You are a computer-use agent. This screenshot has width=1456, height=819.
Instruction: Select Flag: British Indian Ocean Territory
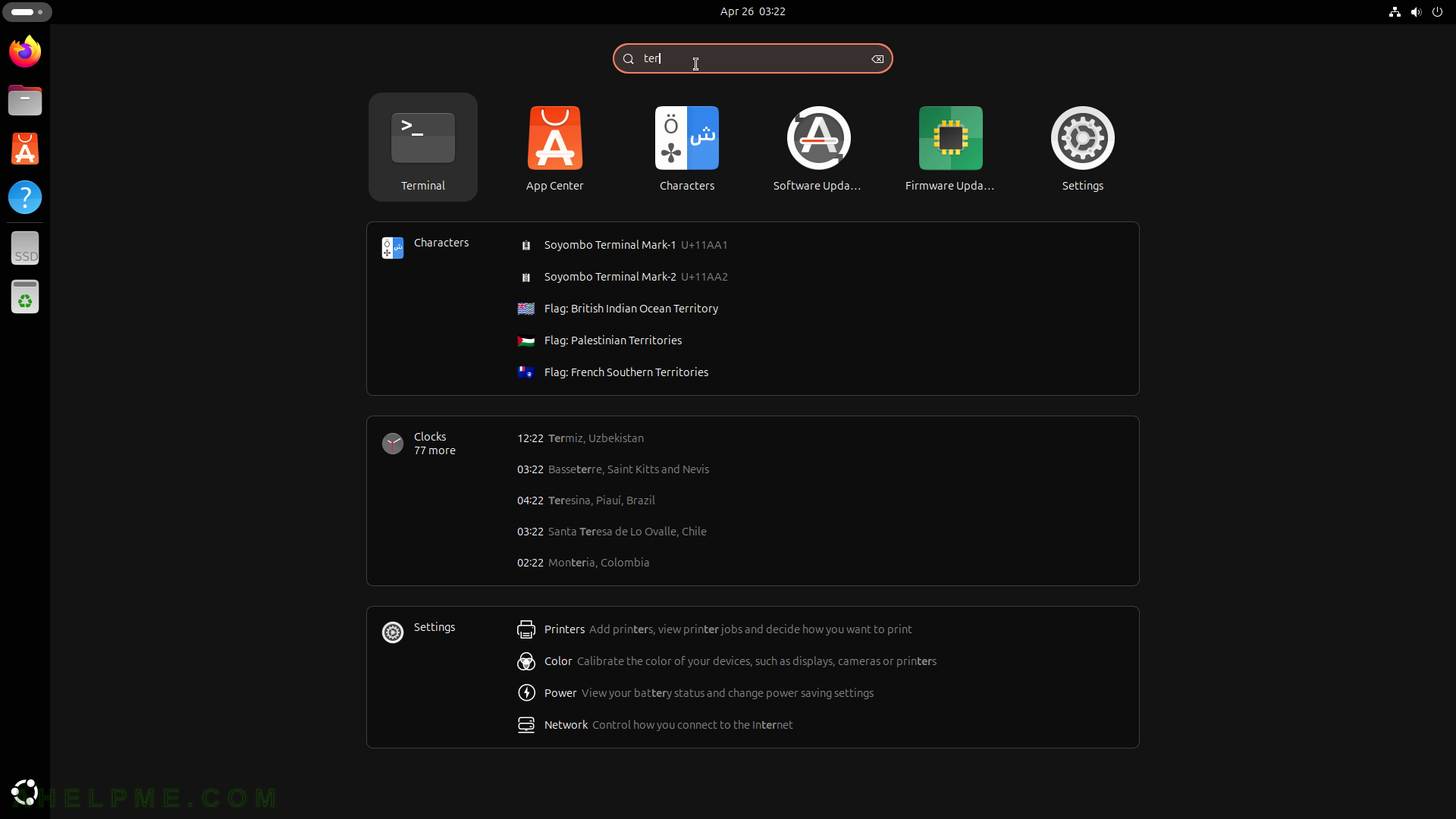(x=822, y=309)
